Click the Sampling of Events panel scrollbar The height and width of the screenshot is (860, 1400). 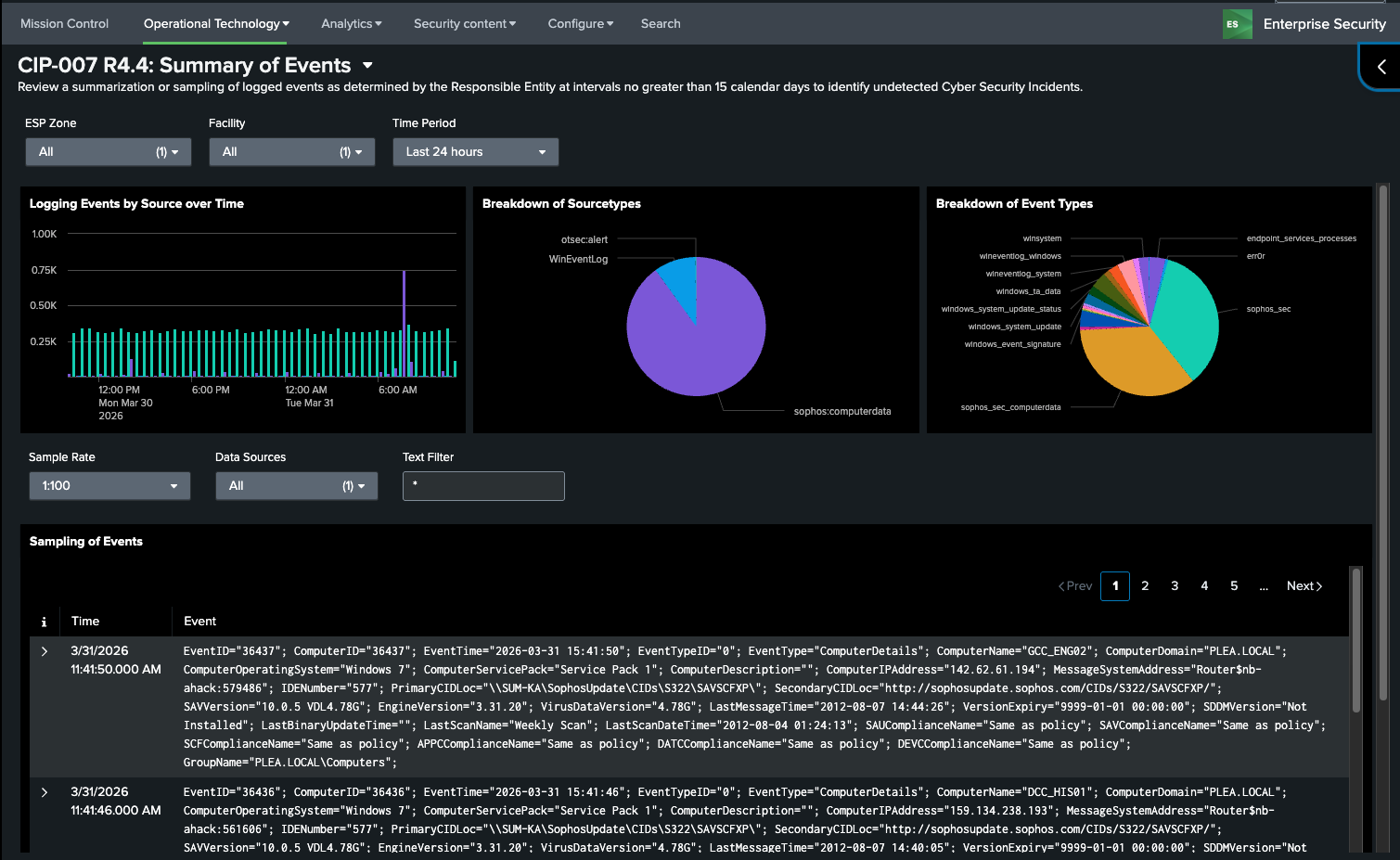coord(1355,640)
